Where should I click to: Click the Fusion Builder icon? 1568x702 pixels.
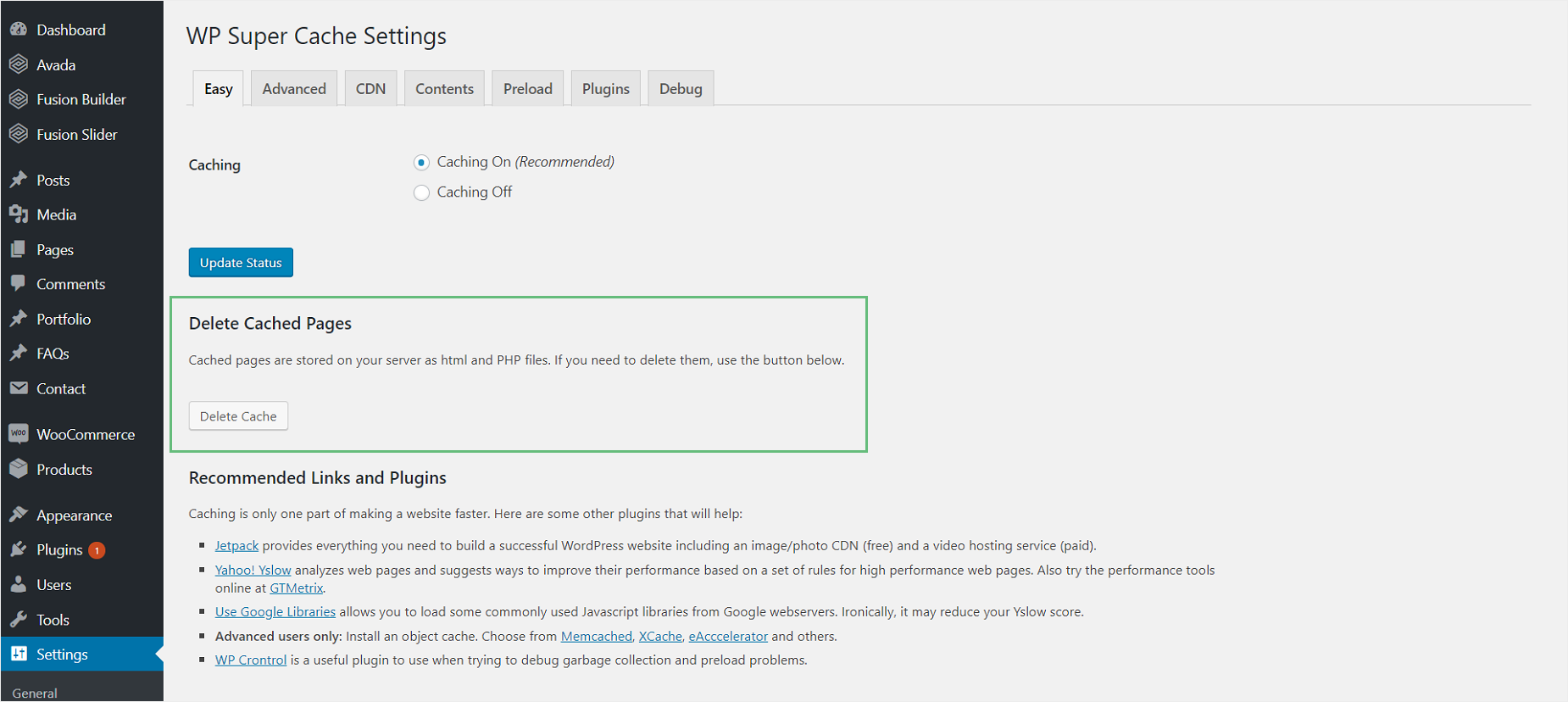click(x=19, y=99)
